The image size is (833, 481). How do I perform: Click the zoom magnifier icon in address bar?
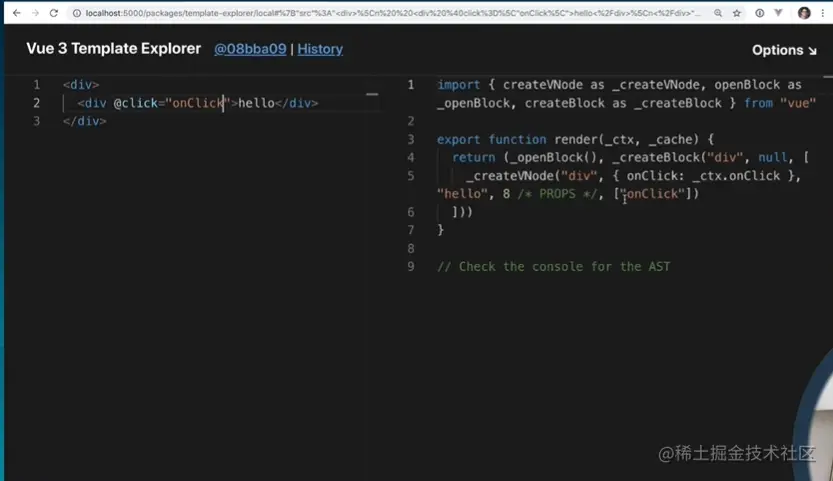click(718, 13)
